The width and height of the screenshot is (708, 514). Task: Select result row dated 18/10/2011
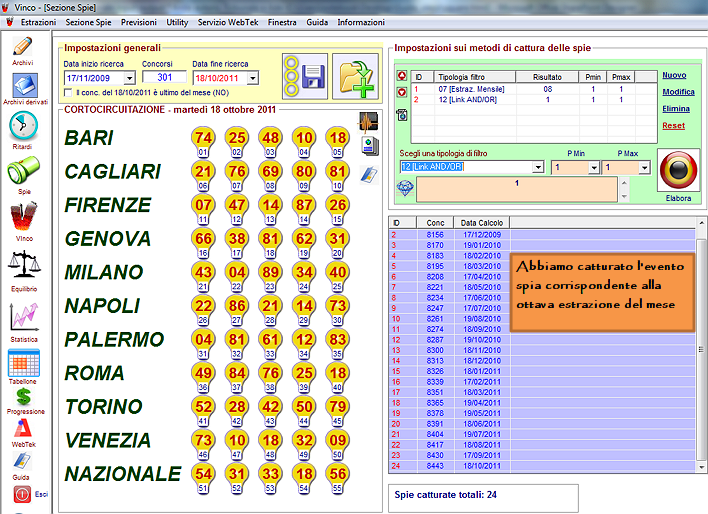(x=542, y=466)
